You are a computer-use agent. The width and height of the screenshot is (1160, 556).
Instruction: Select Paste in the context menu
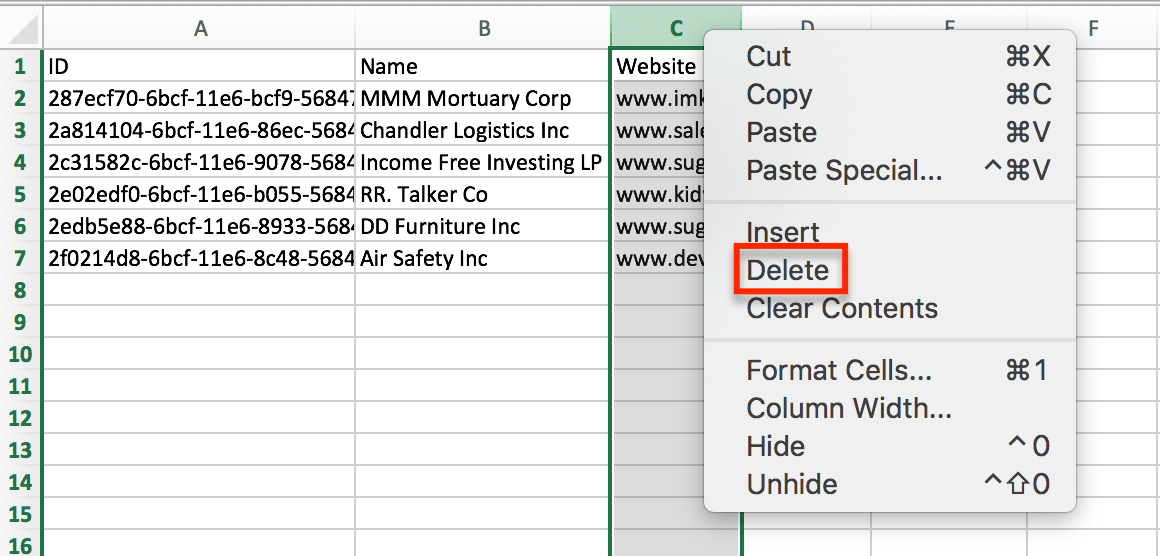click(x=889, y=133)
